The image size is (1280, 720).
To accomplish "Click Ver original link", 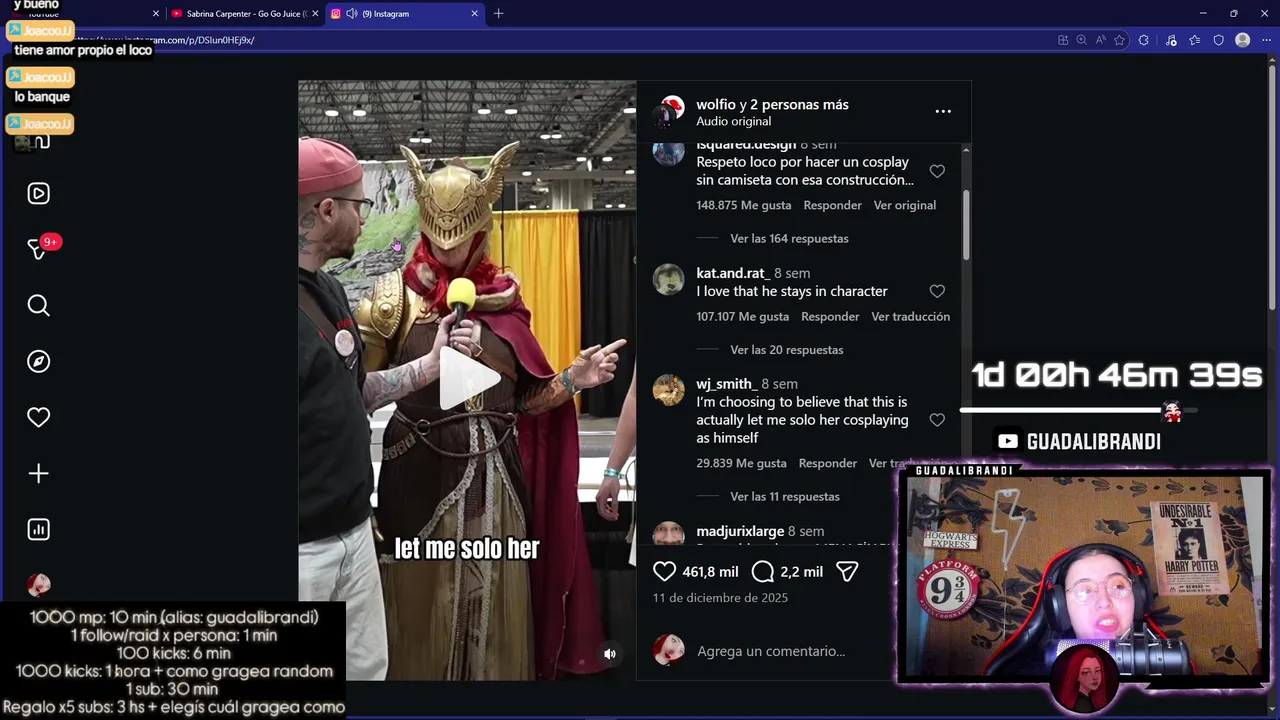I will coord(905,205).
